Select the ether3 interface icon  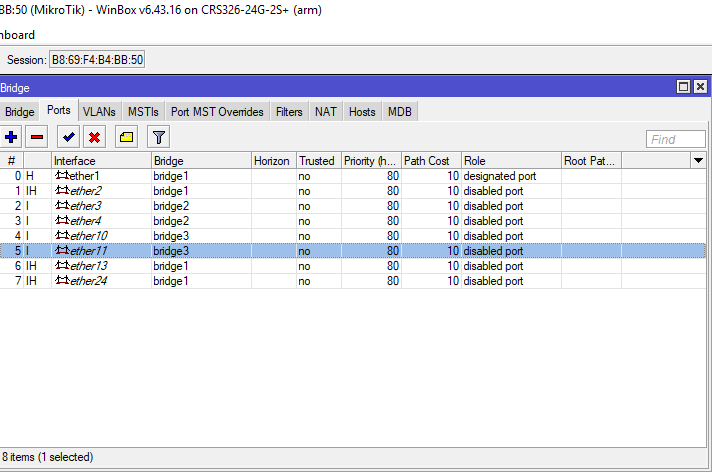62,205
